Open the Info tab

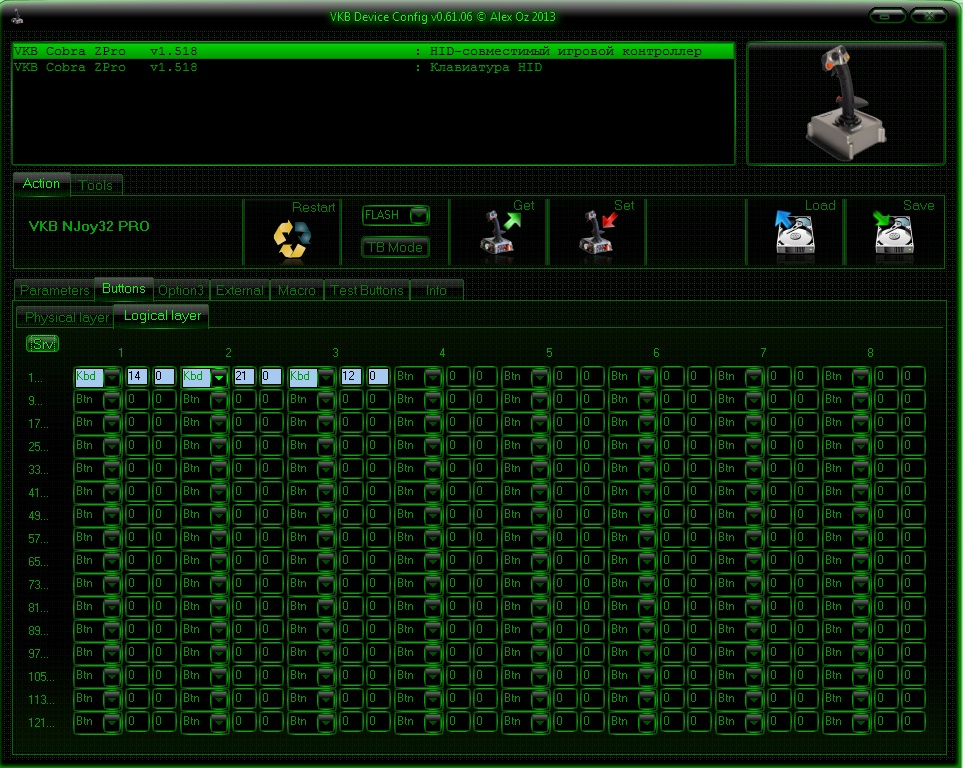[x=436, y=290]
